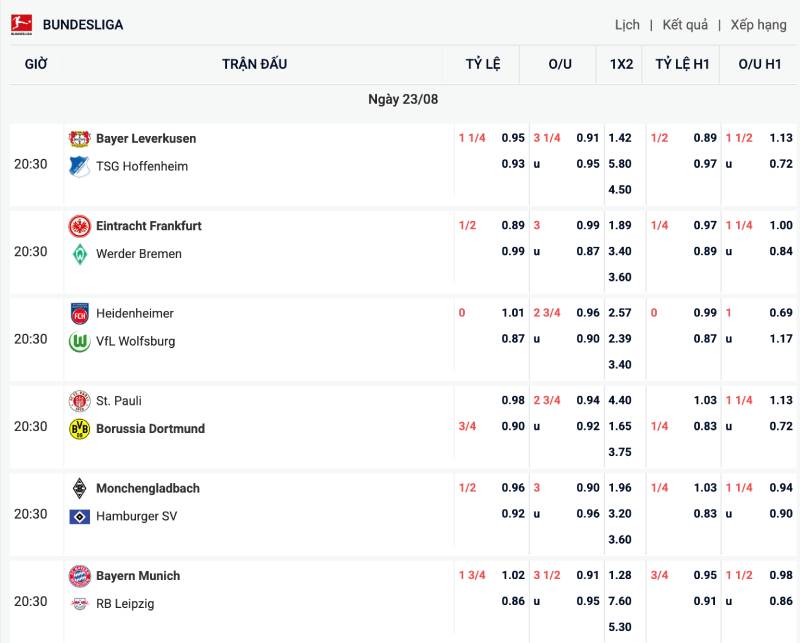Click the TSG Hoffenheim team crest
This screenshot has height=643, width=800.
pos(79,167)
